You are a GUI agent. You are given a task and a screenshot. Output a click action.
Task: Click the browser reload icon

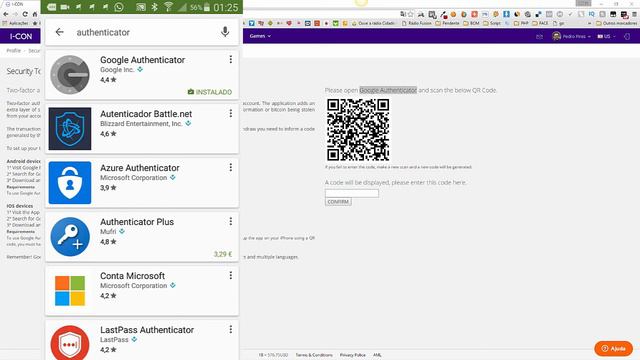pos(25,14)
